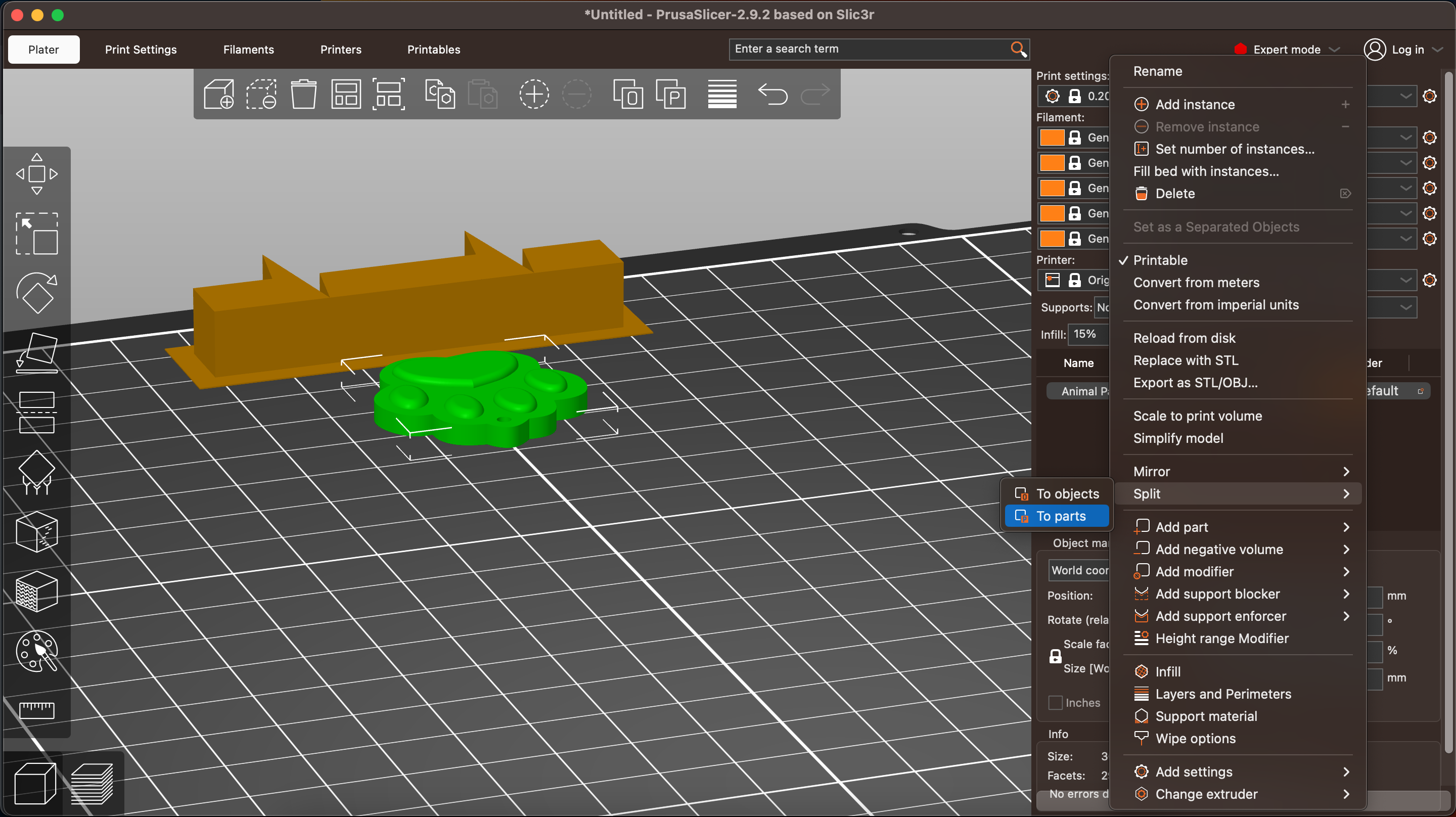Open the Filaments tab

[249, 49]
